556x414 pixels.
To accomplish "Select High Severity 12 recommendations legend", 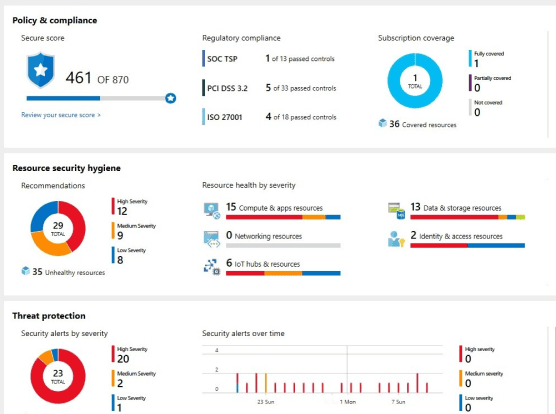I will click(x=130, y=207).
